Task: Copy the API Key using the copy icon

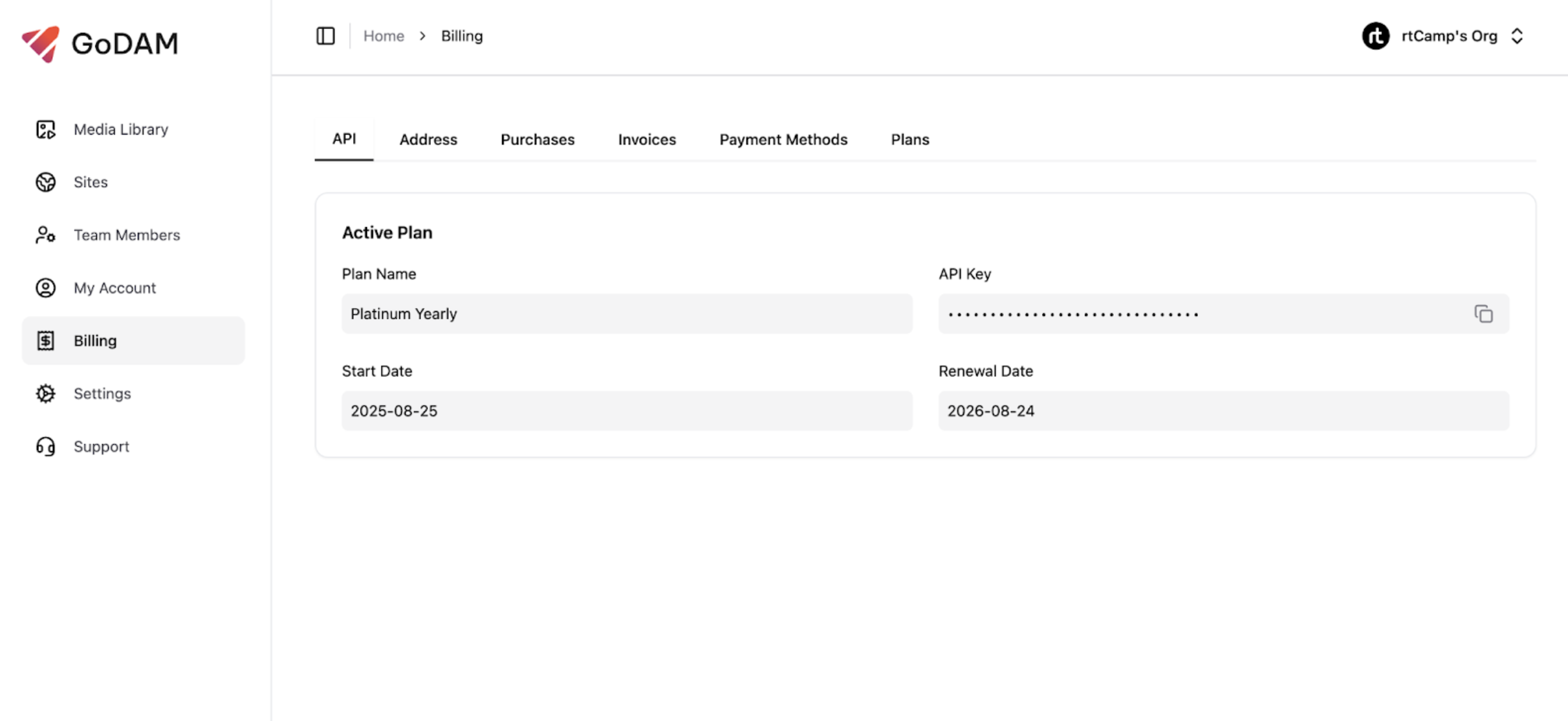Action: point(1483,313)
